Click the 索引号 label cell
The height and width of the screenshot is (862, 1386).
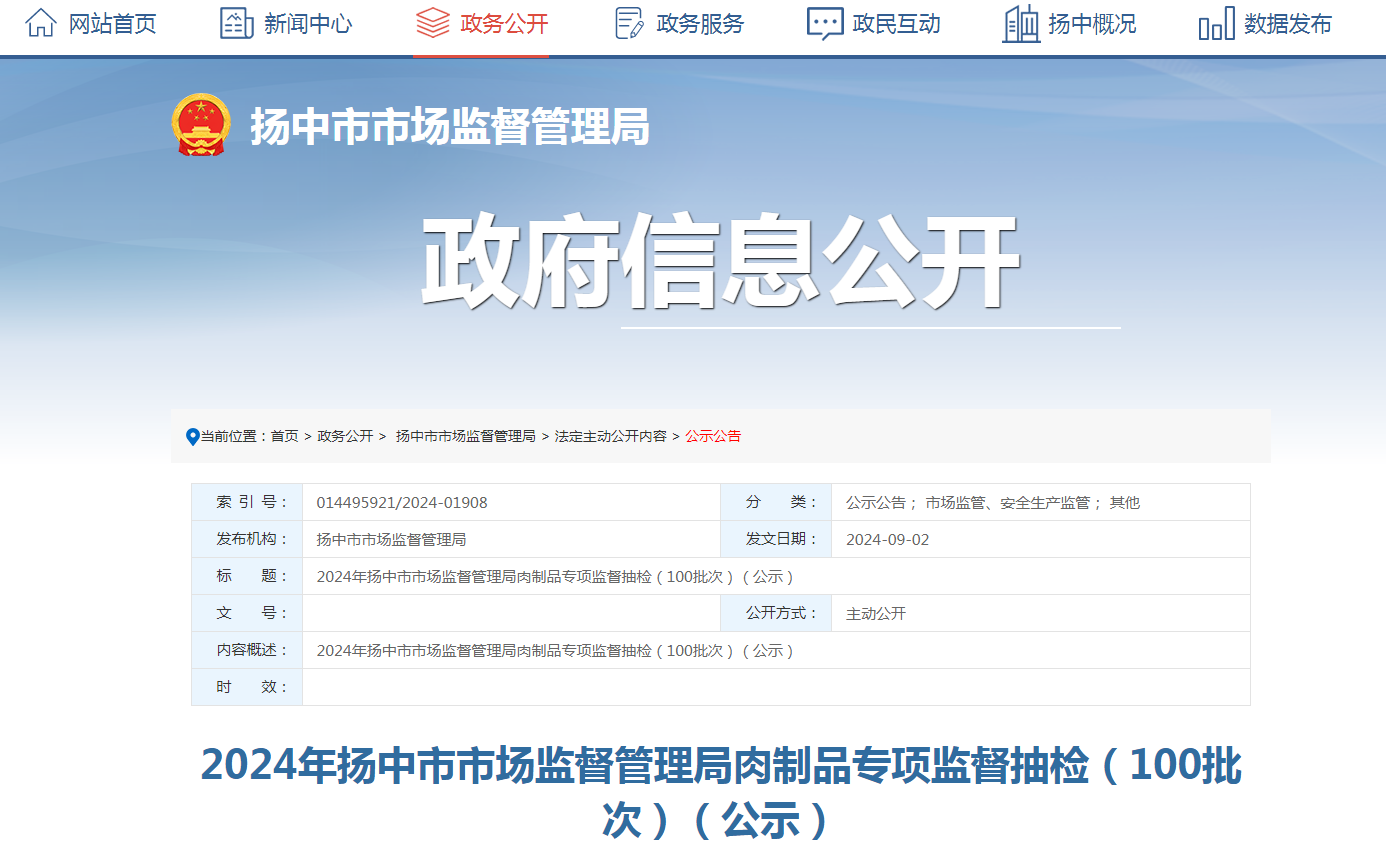247,502
